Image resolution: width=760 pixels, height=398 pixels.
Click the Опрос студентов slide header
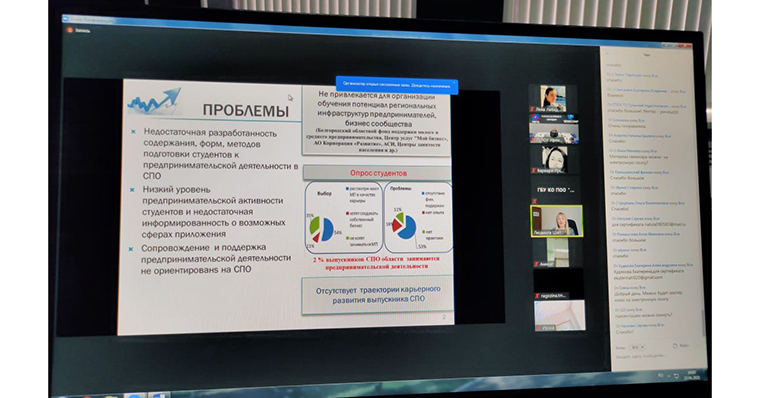(378, 173)
